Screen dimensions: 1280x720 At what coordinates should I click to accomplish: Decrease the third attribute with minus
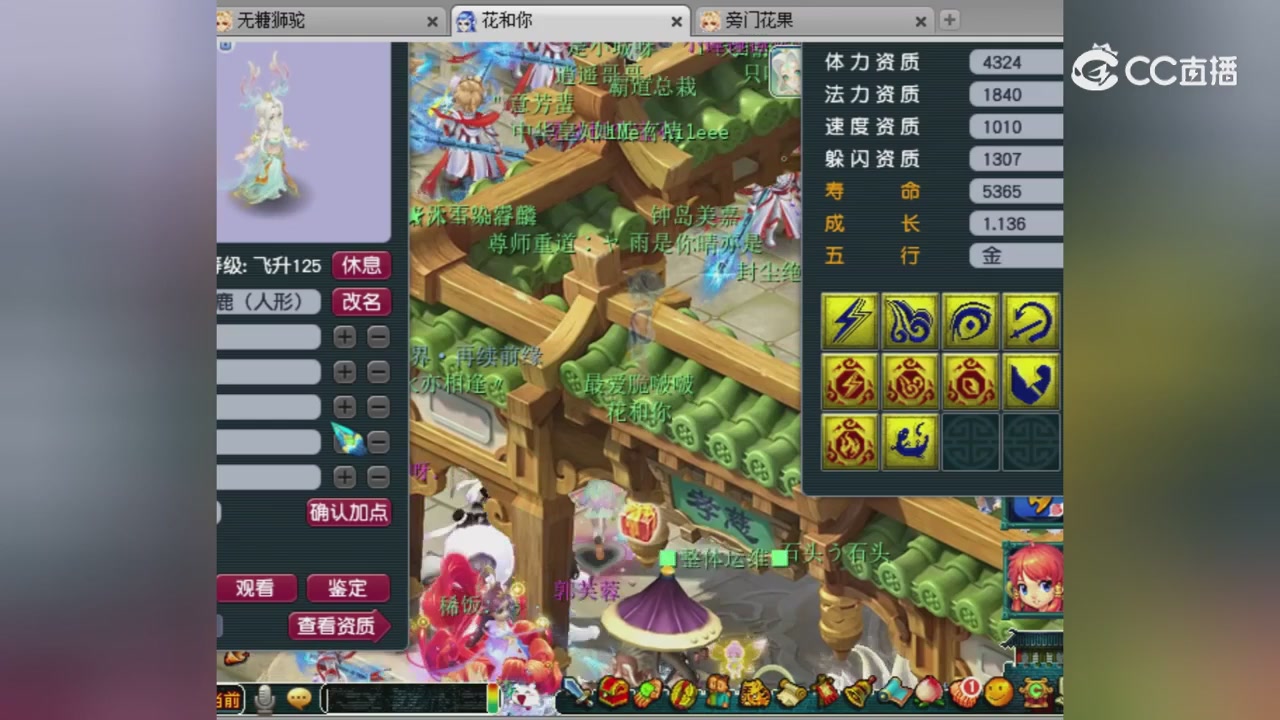378,407
